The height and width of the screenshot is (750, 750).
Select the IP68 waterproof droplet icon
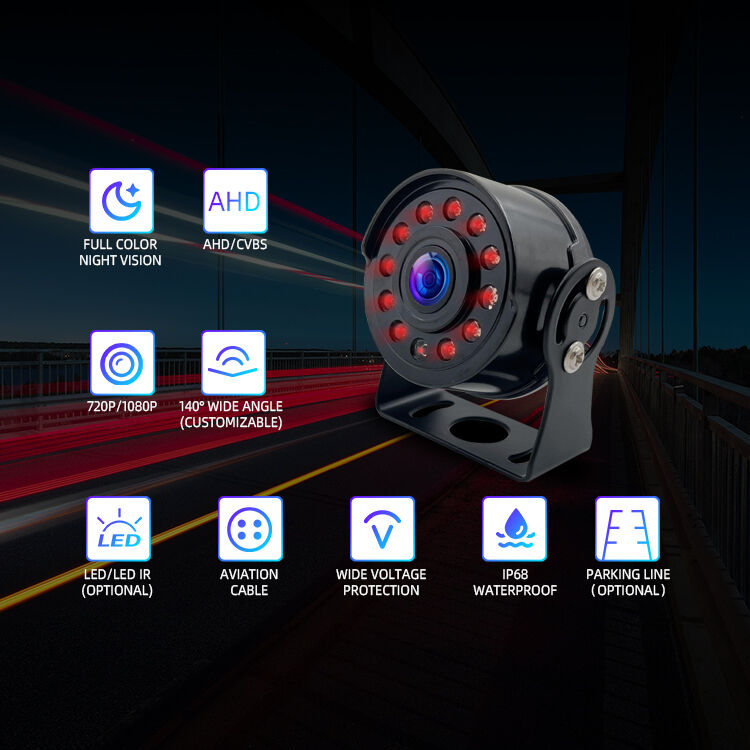coord(514,529)
